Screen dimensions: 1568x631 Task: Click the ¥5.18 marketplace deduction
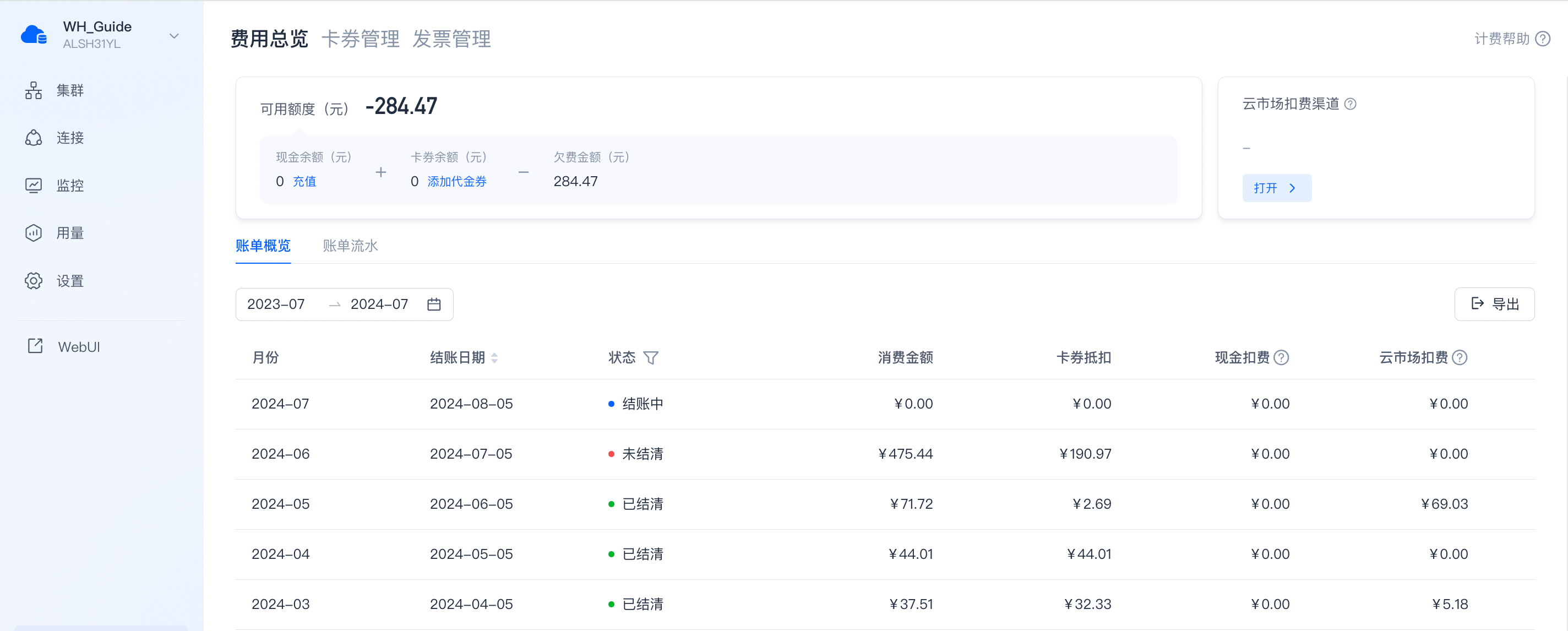coord(1450,604)
